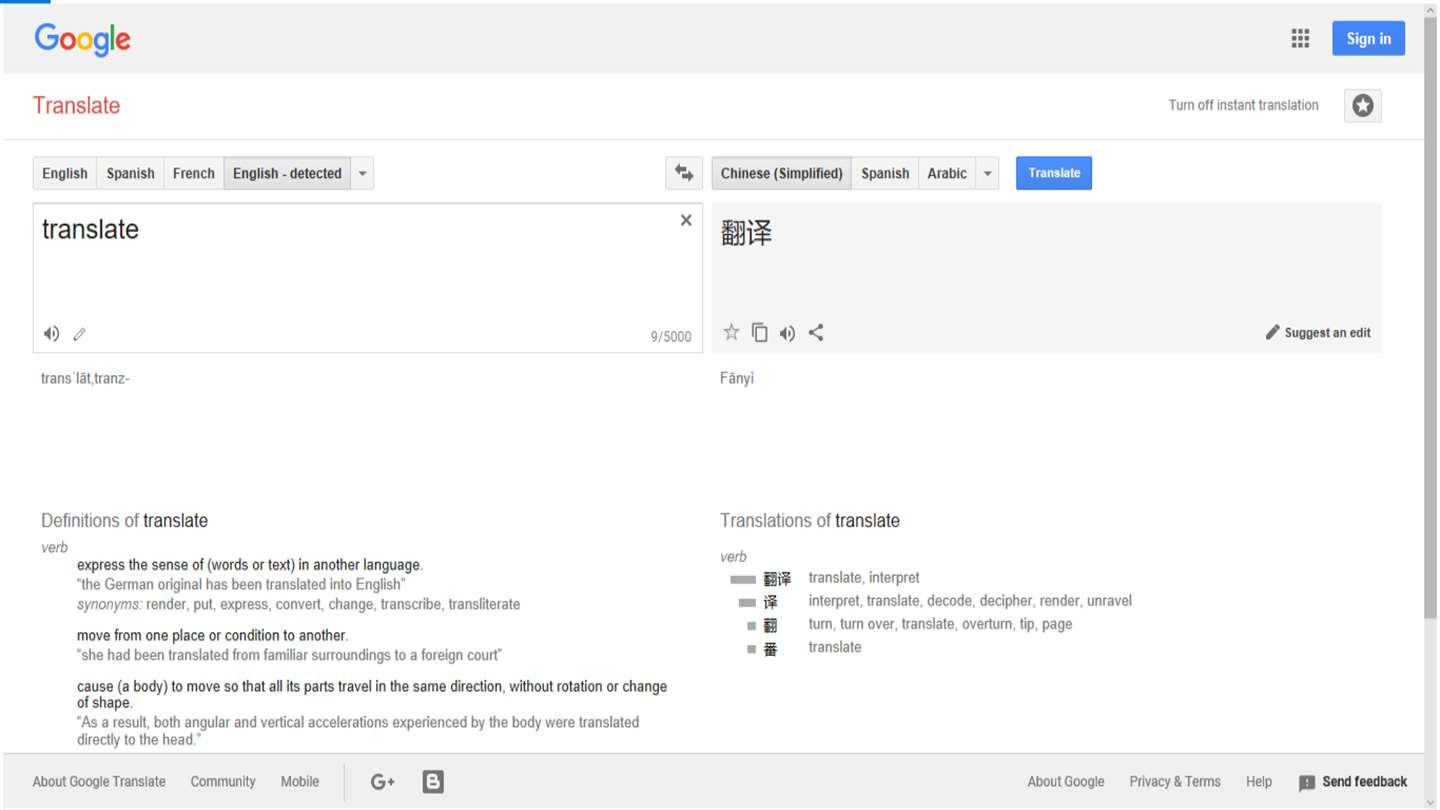Open the About Google link
The height and width of the screenshot is (810, 1440).
[x=1066, y=782]
